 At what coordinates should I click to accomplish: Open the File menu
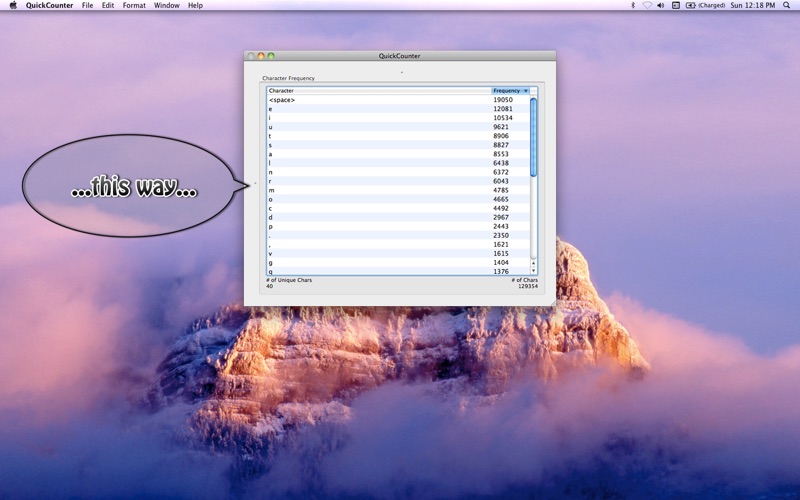87,5
